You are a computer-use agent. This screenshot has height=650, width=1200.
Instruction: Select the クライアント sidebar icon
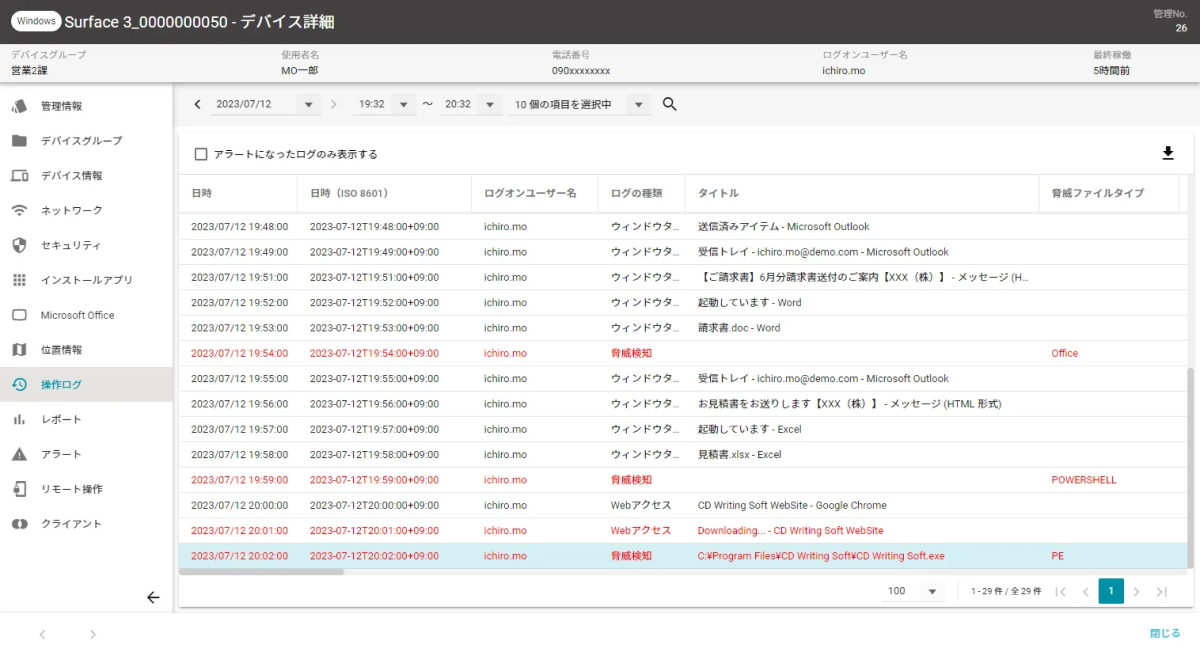[19, 524]
